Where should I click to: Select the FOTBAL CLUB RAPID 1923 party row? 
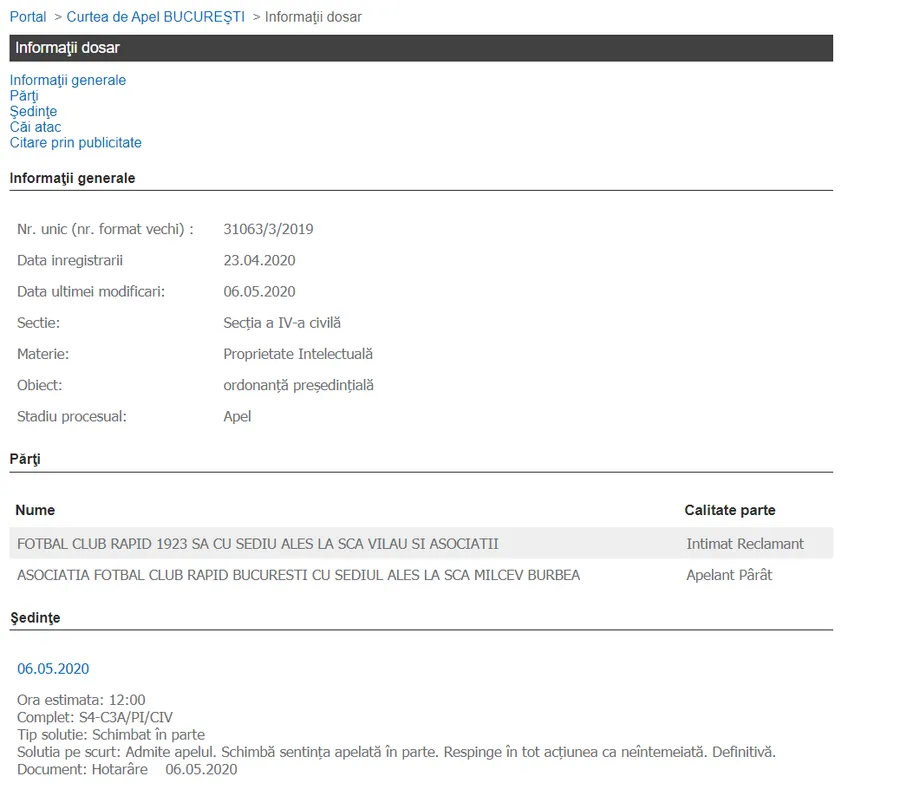pos(258,544)
